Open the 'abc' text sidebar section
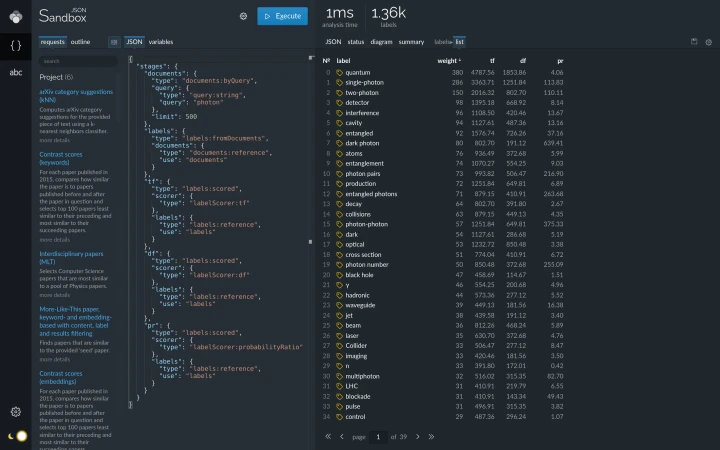Viewport: 720px width, 450px height. [16, 72]
